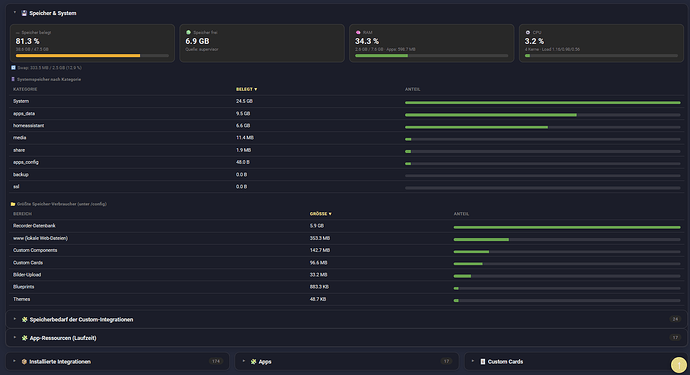This screenshot has width=690, height=375.
Task: Click the 5.9 GB size of Recorder-Datenbank
Action: click(317, 226)
